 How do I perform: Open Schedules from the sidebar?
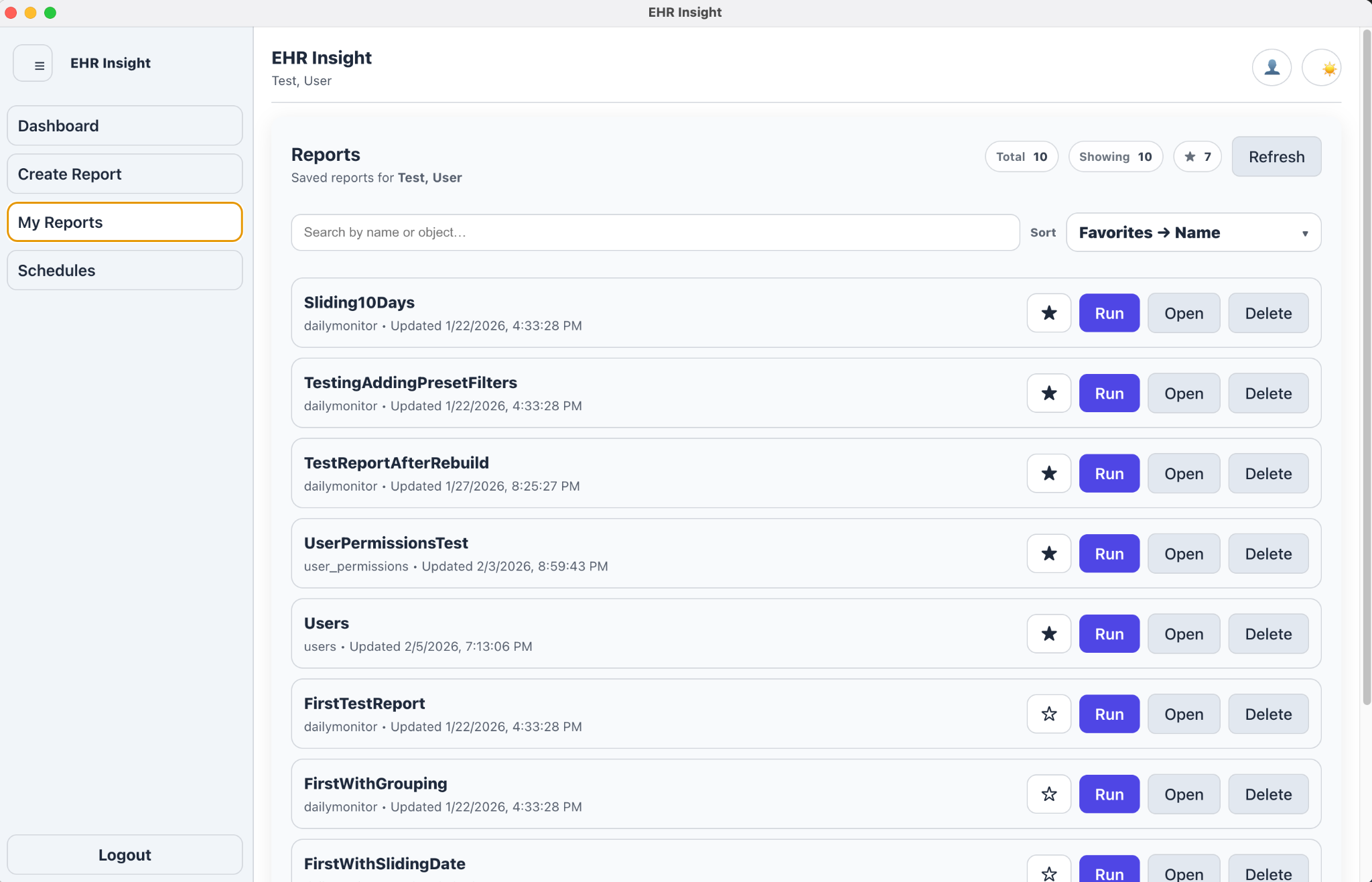[125, 271]
